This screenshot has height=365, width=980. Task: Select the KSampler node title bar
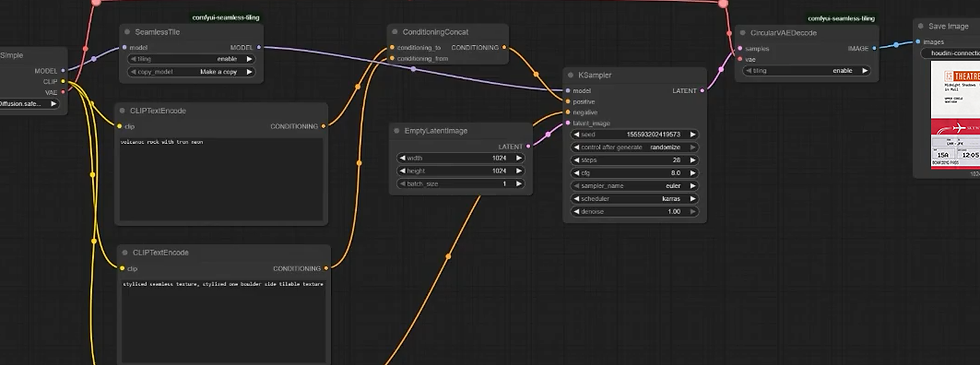point(635,75)
